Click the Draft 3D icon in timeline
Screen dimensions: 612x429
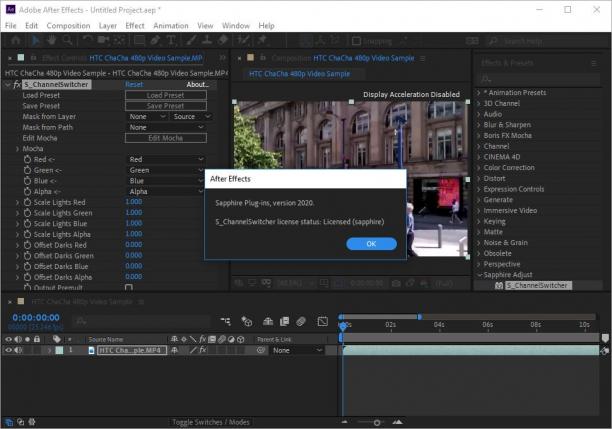246,321
